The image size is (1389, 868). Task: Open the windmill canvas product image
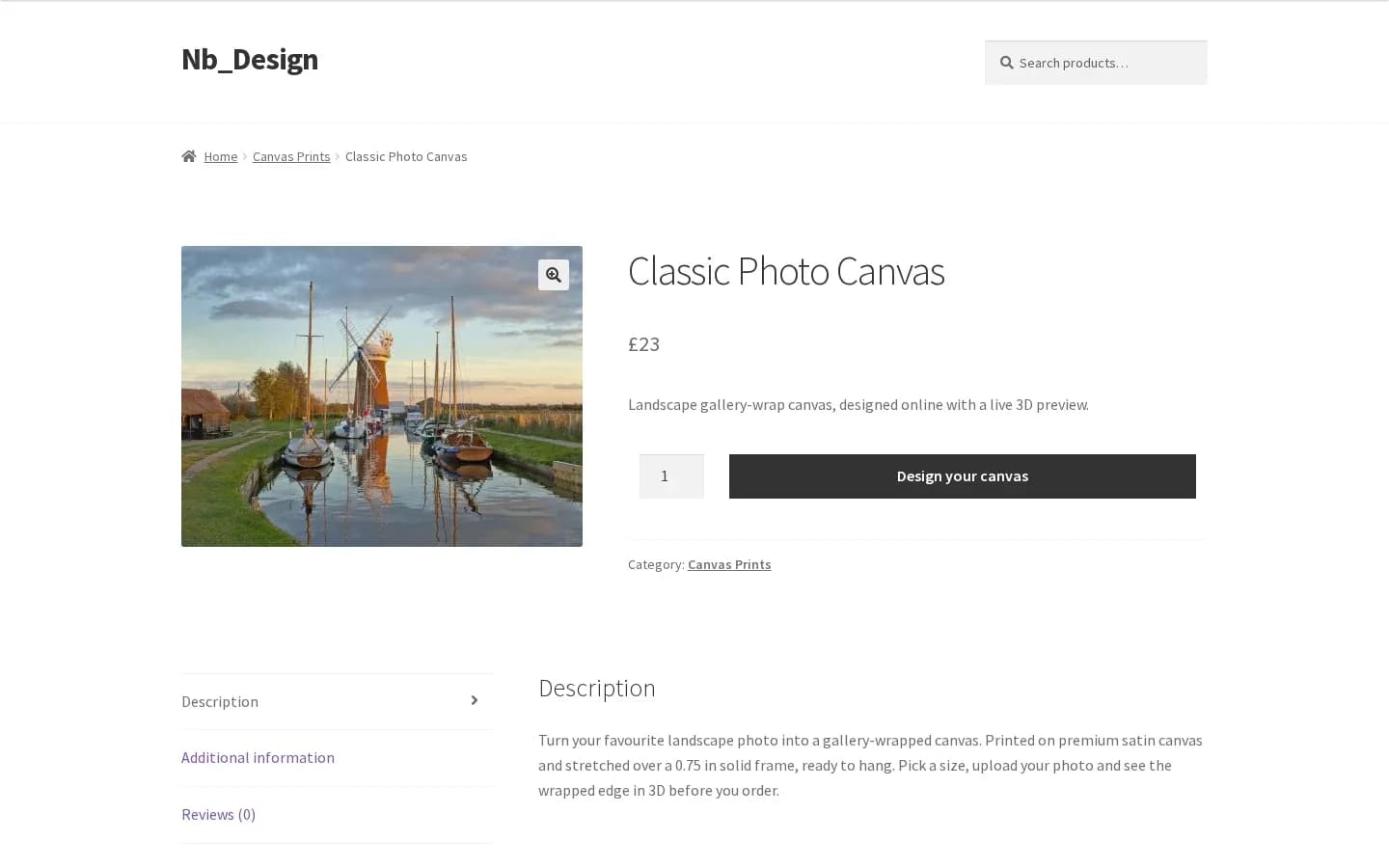[x=382, y=396]
